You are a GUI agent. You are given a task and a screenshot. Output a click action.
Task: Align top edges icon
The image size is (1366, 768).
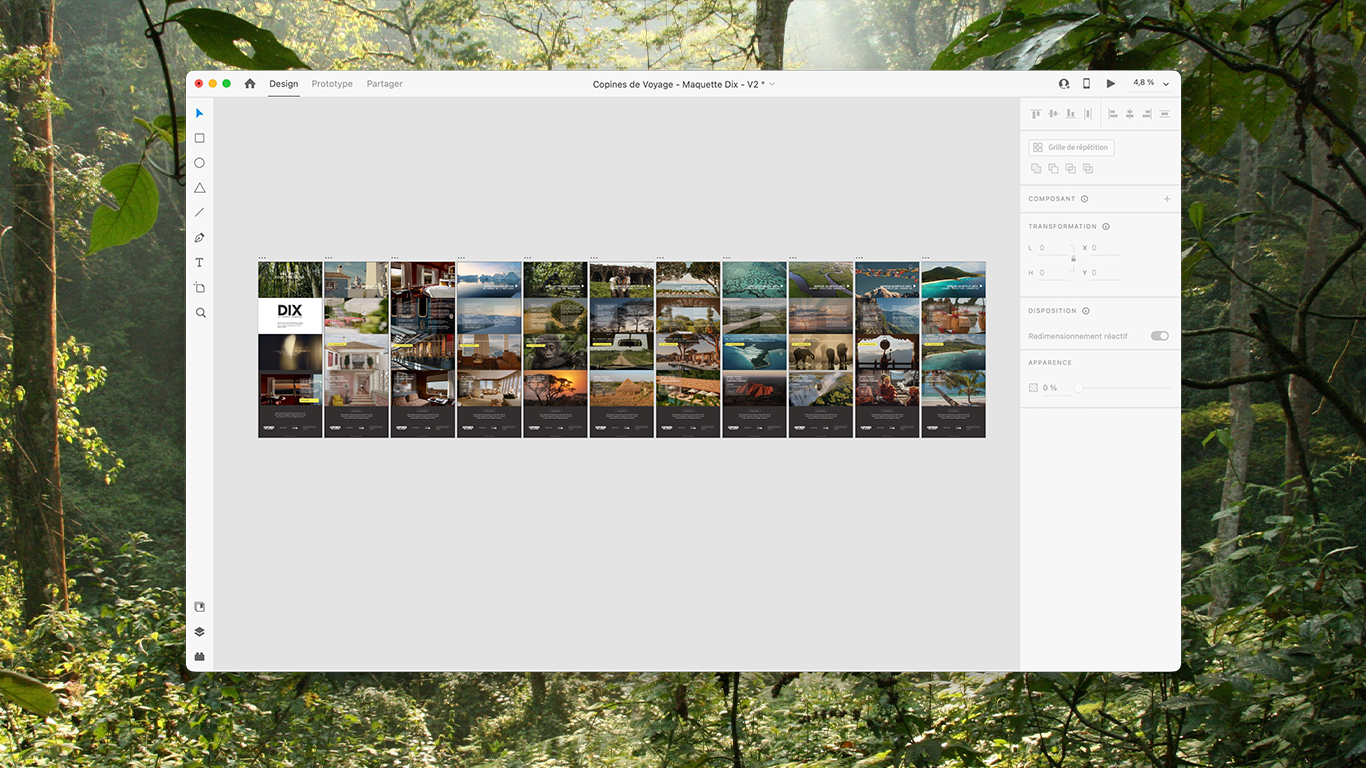click(1036, 114)
